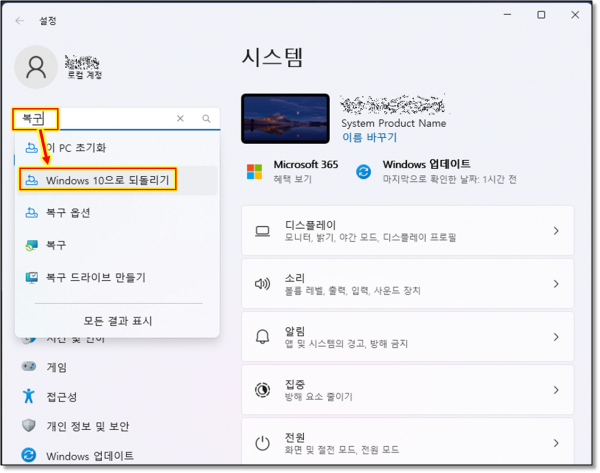Click the 접근성 icon in the sidebar
This screenshot has height=473, width=600.
pyautogui.click(x=29, y=396)
